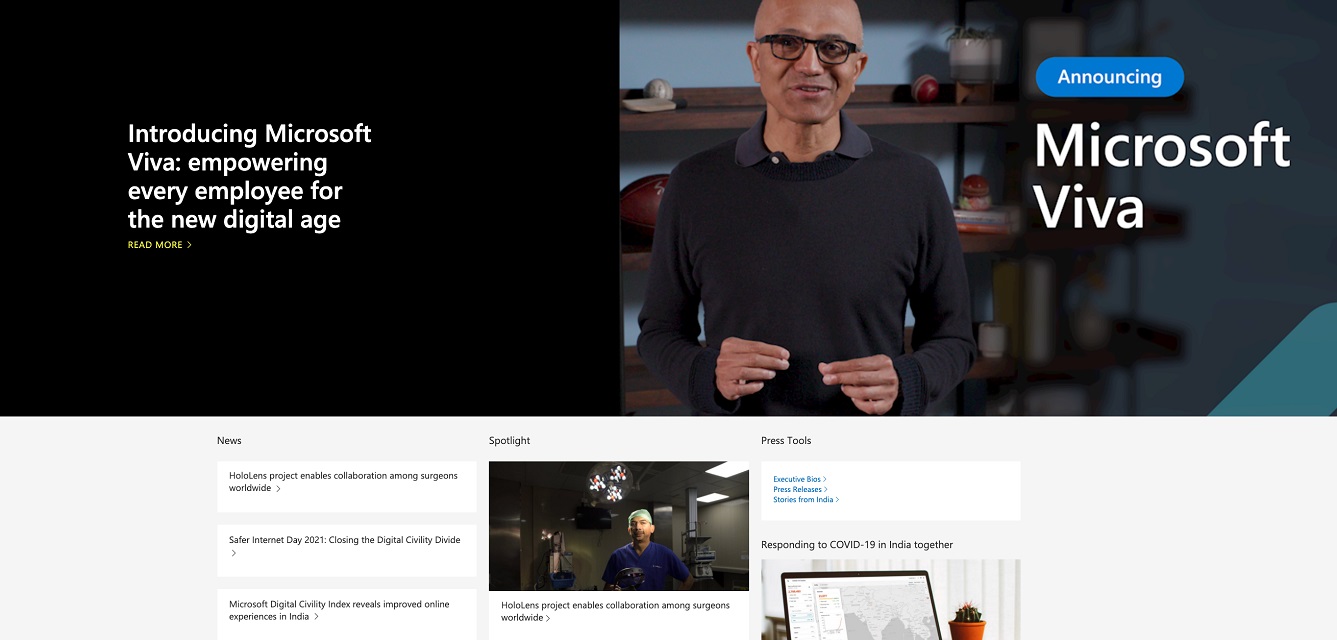Open Safer Internet Day 2021 article
Image resolution: width=1337 pixels, height=640 pixels.
click(x=344, y=540)
